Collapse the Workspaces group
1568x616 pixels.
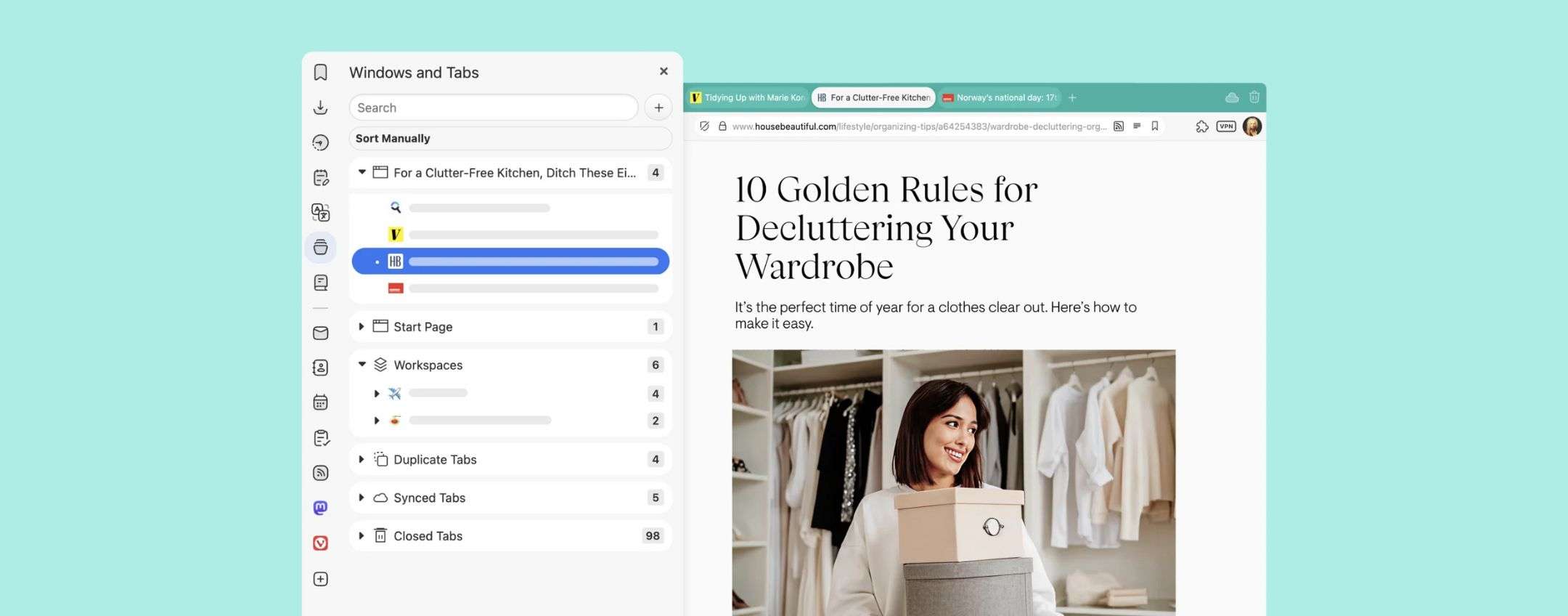[362, 365]
